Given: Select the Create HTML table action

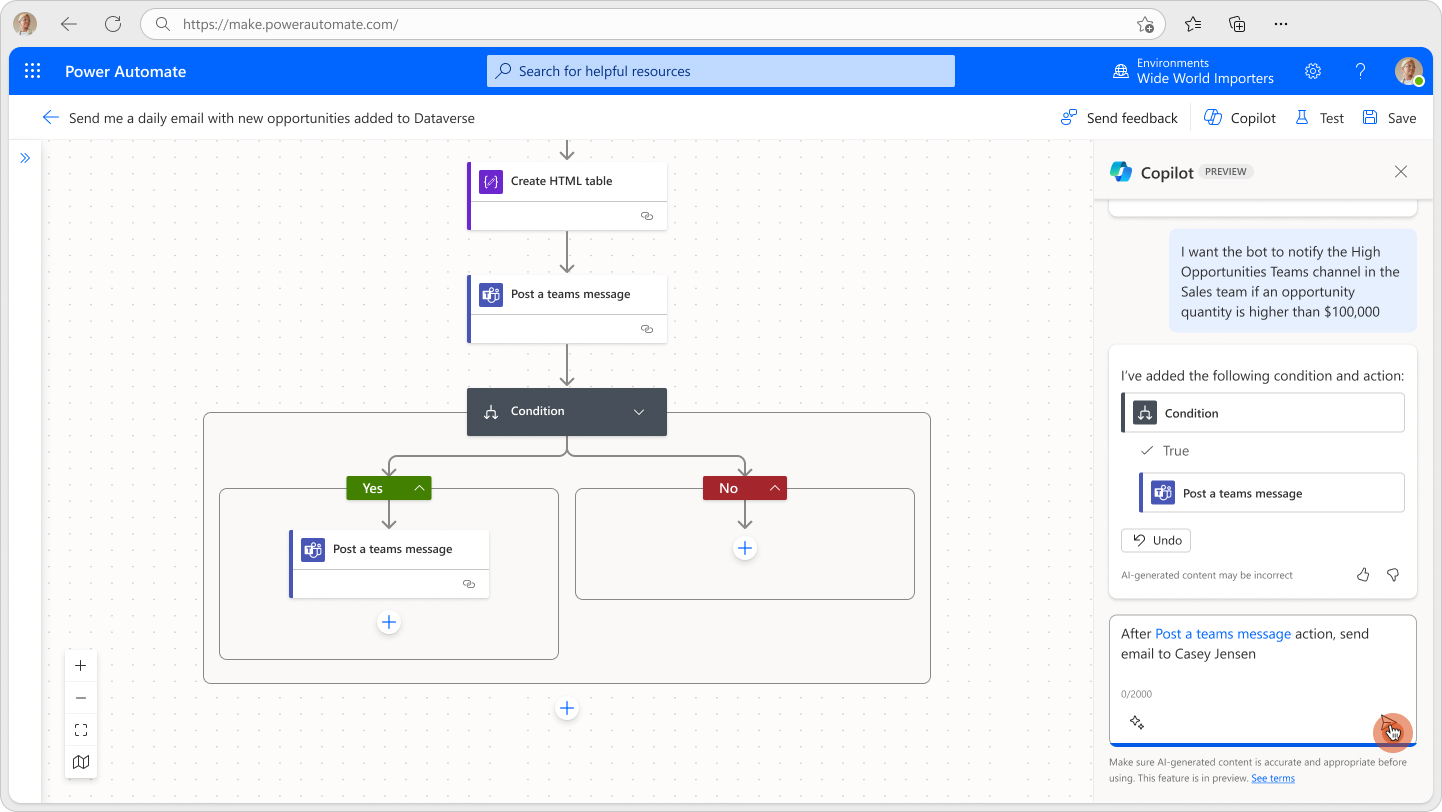Looking at the screenshot, I should click(x=567, y=196).
